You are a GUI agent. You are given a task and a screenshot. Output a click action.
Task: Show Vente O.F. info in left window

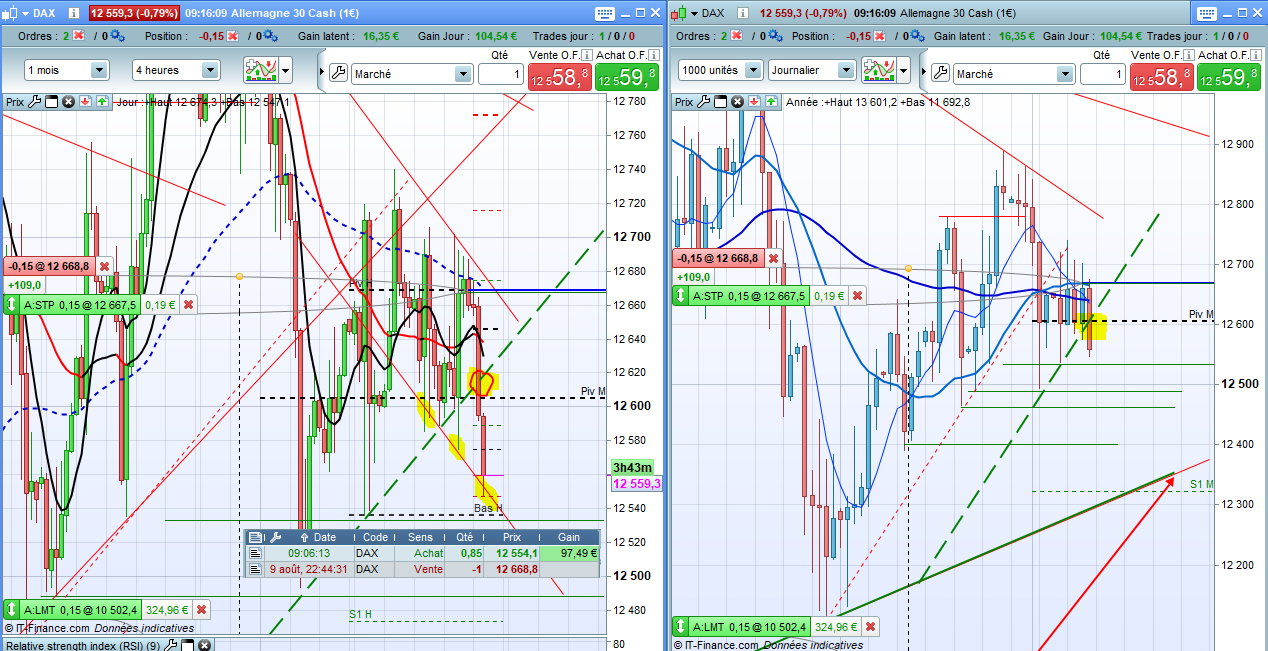pos(587,55)
